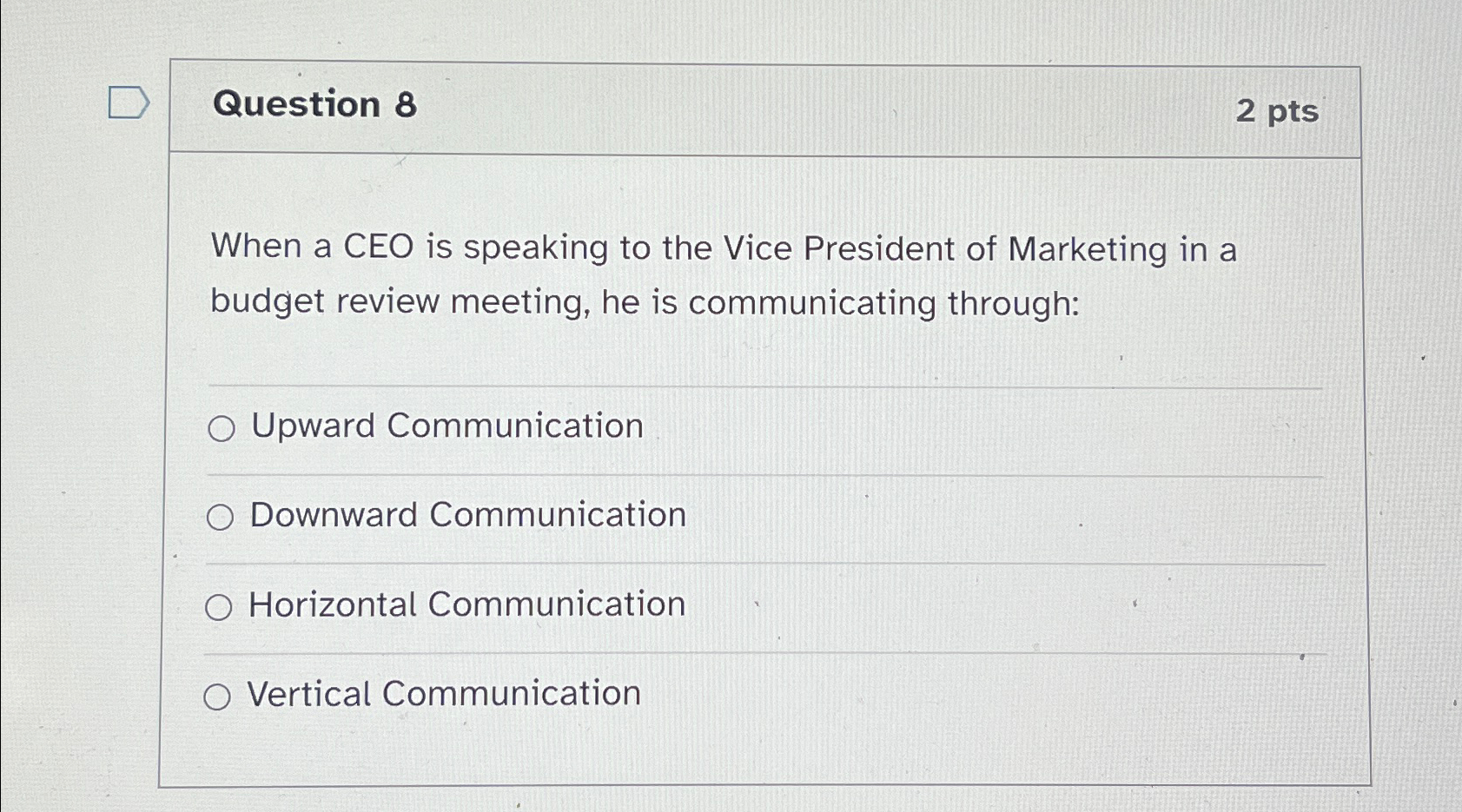Select the Downward Communication radio button

[222, 517]
